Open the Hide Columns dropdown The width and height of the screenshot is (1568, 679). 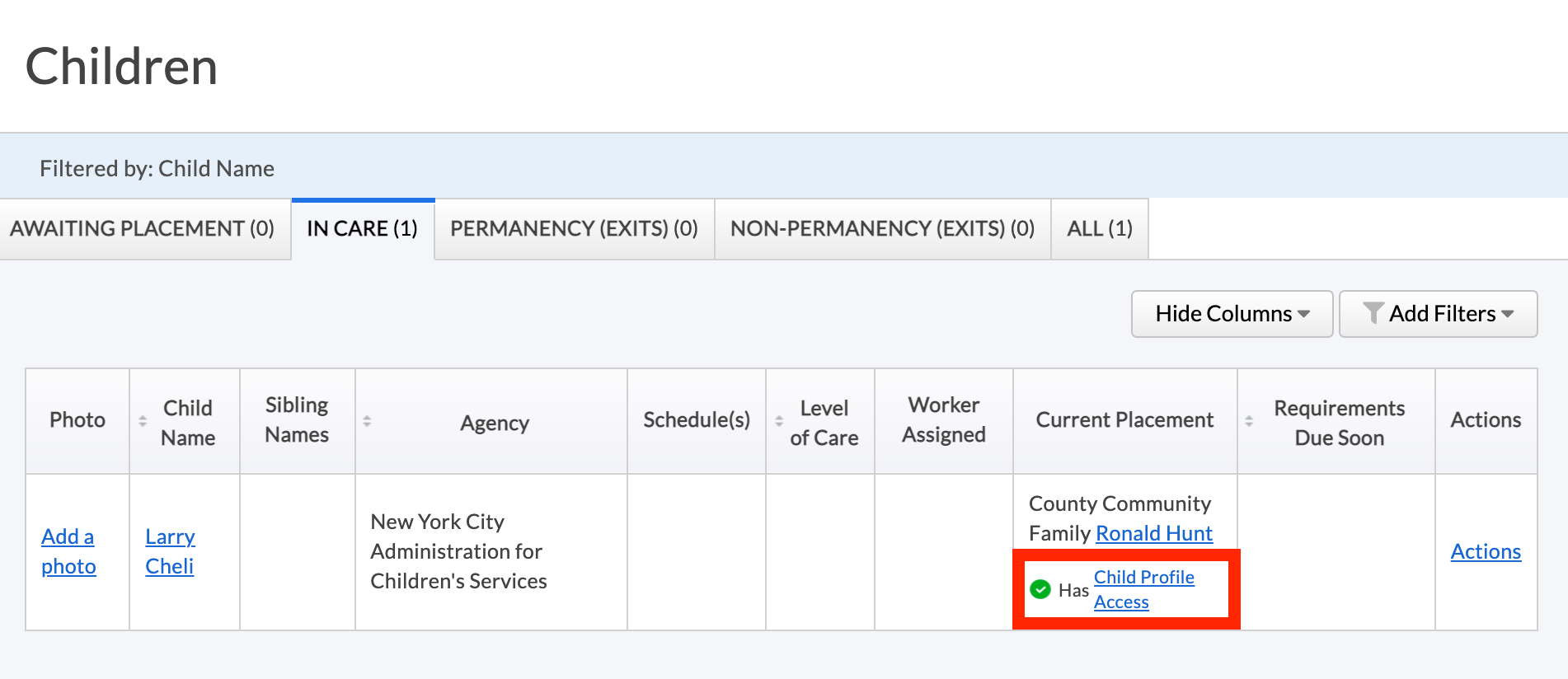click(1232, 314)
